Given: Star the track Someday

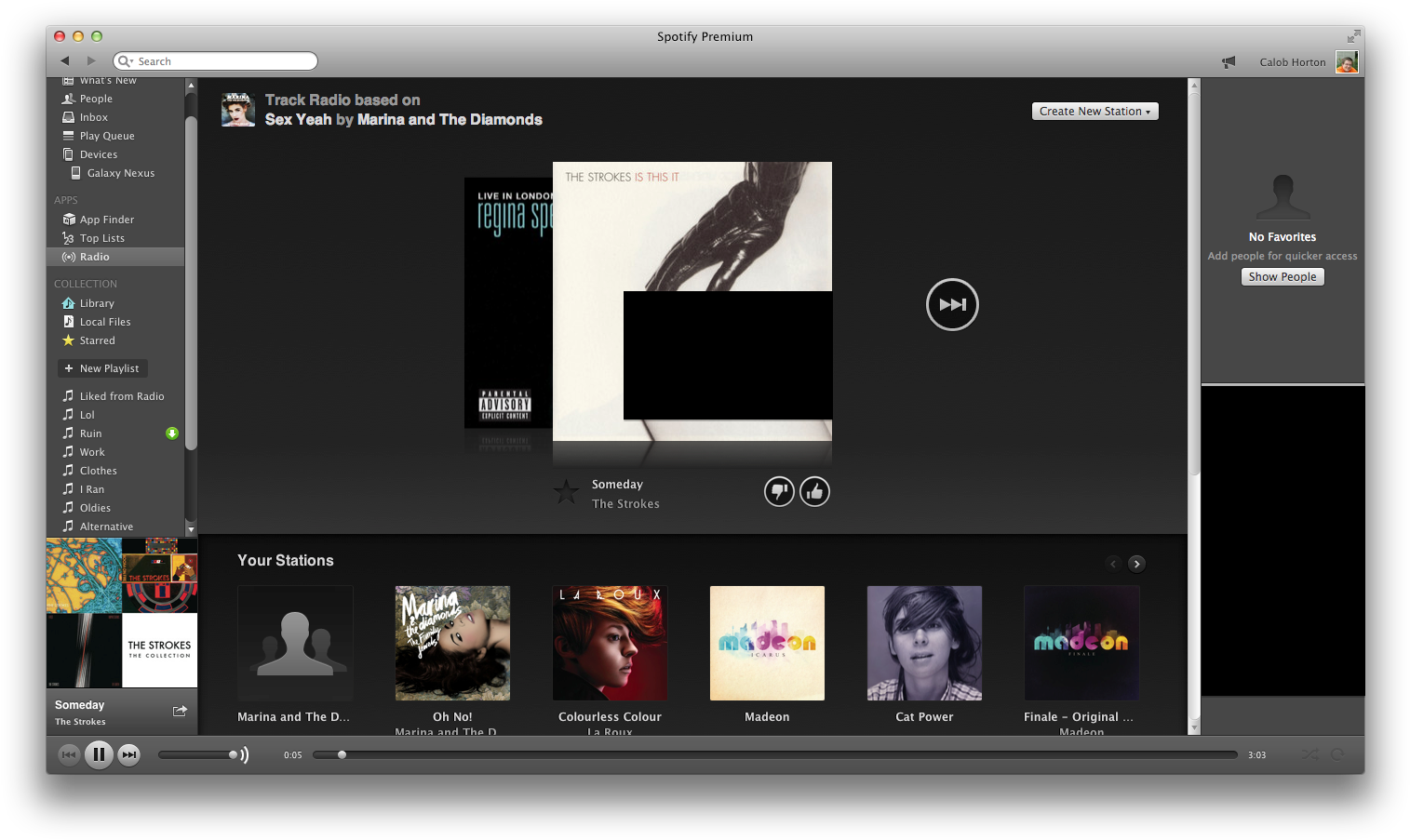Looking at the screenshot, I should [x=566, y=491].
